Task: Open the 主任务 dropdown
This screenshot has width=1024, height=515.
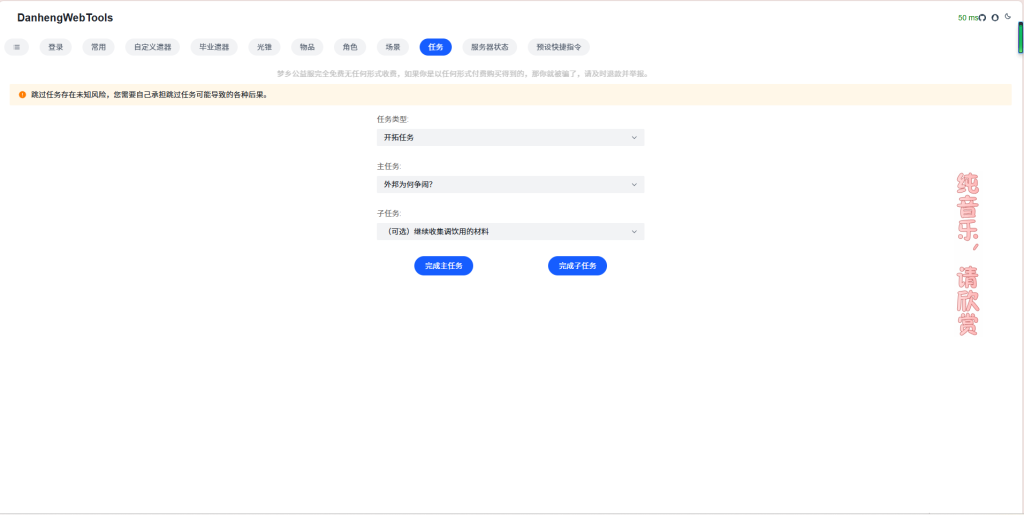Action: click(x=510, y=185)
